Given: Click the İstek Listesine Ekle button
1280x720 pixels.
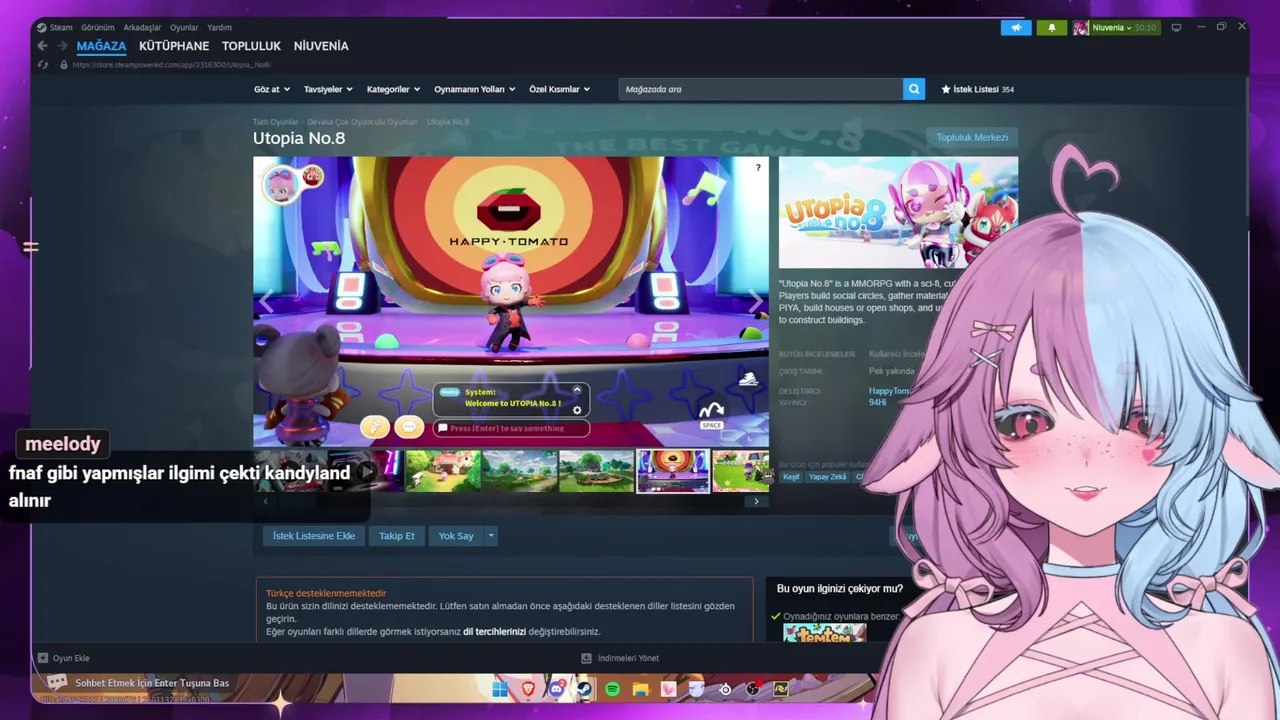Looking at the screenshot, I should tap(314, 536).
